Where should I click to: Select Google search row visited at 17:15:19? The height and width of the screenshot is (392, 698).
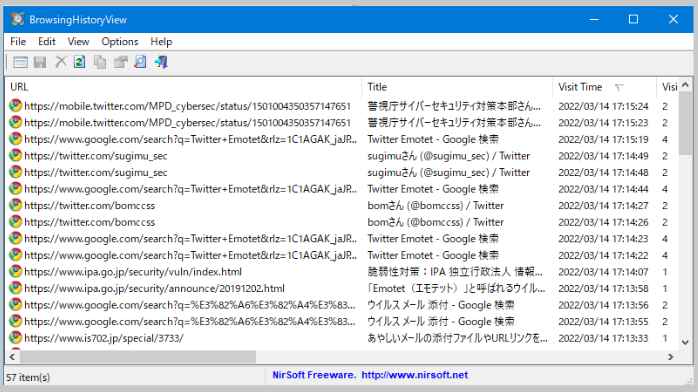[x=343, y=139]
